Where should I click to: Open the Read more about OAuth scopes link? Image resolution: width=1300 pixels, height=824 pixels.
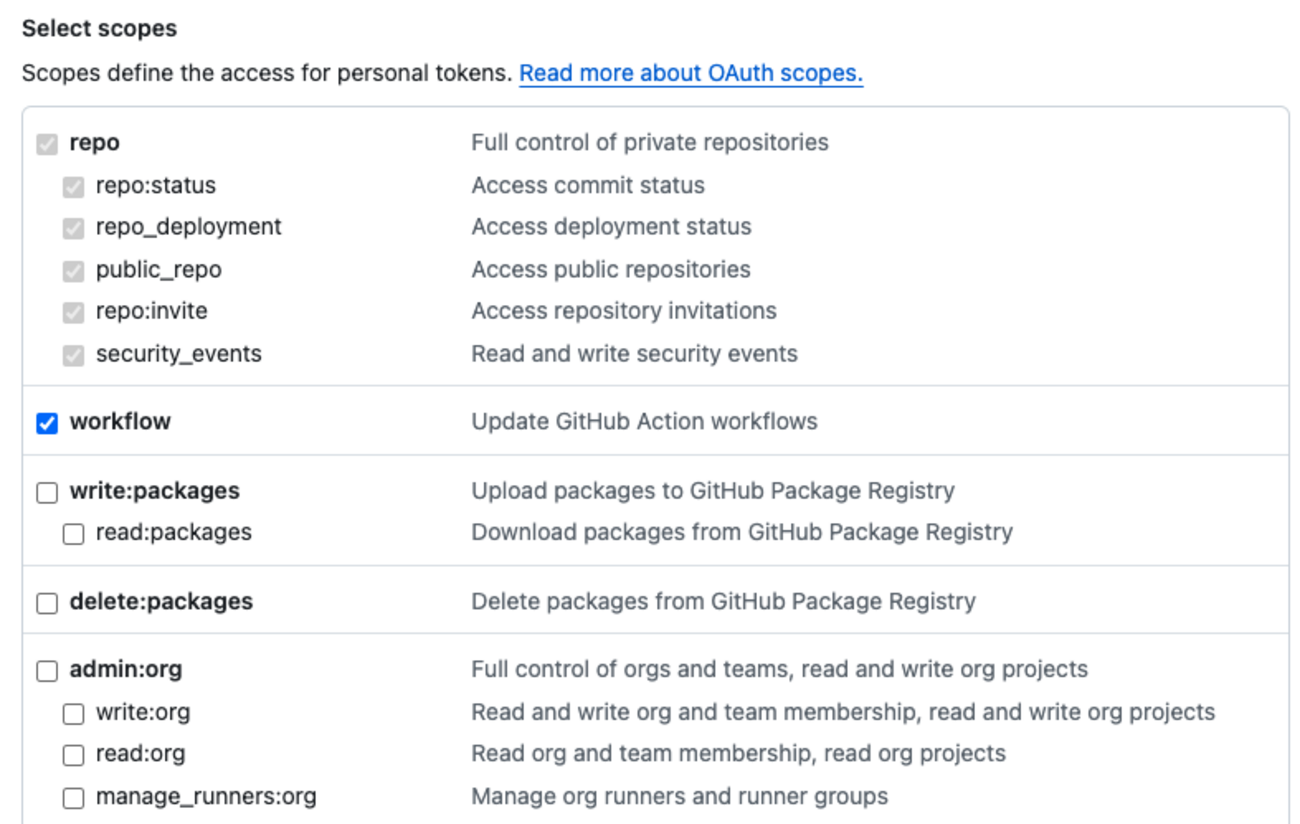click(690, 72)
